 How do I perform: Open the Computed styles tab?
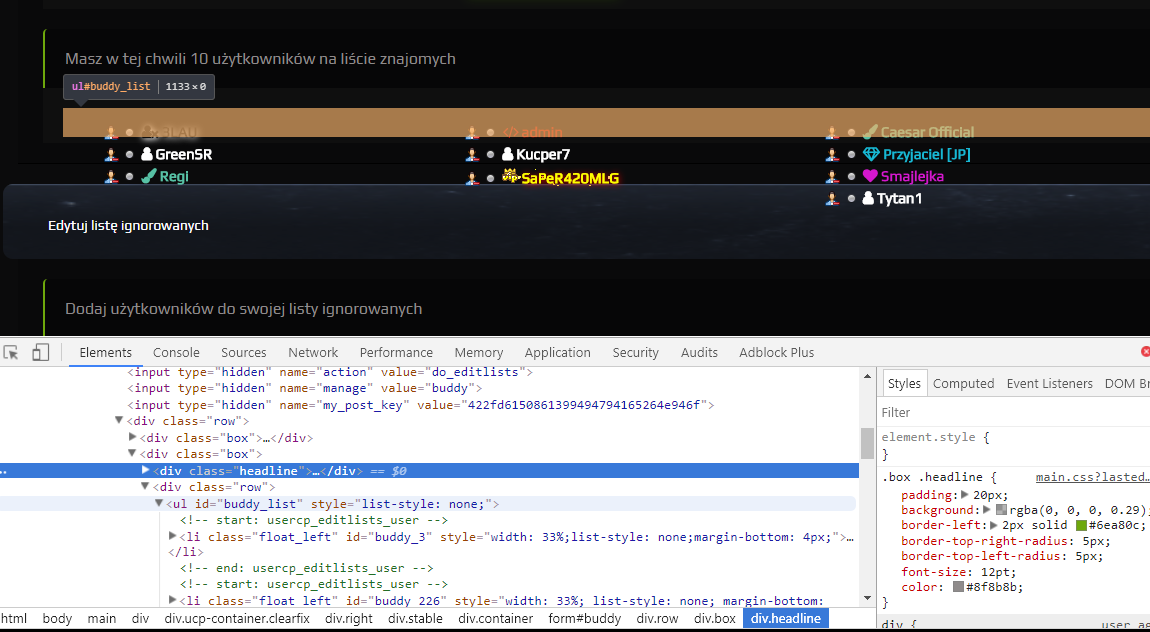(963, 383)
